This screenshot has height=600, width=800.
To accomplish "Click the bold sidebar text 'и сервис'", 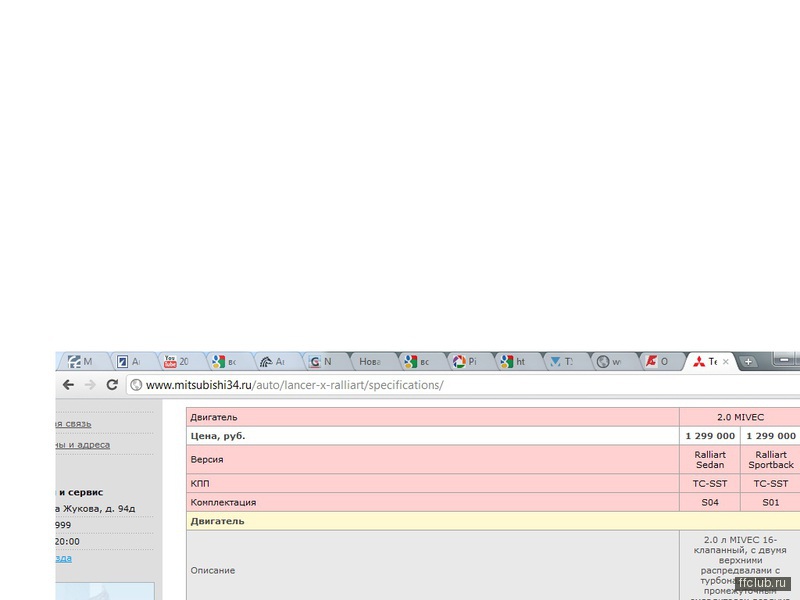I will point(81,492).
